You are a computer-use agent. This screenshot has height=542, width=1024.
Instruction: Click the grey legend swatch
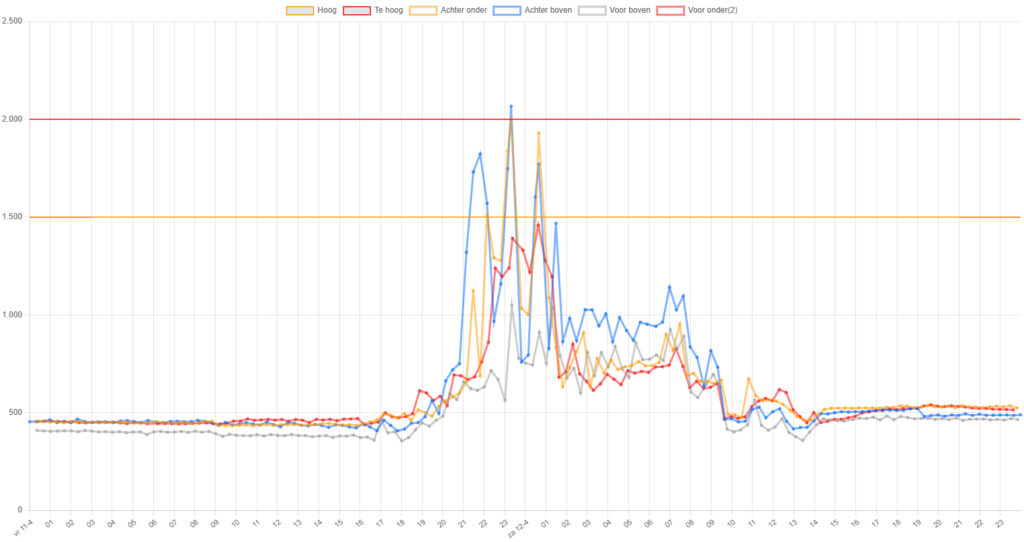[592, 10]
